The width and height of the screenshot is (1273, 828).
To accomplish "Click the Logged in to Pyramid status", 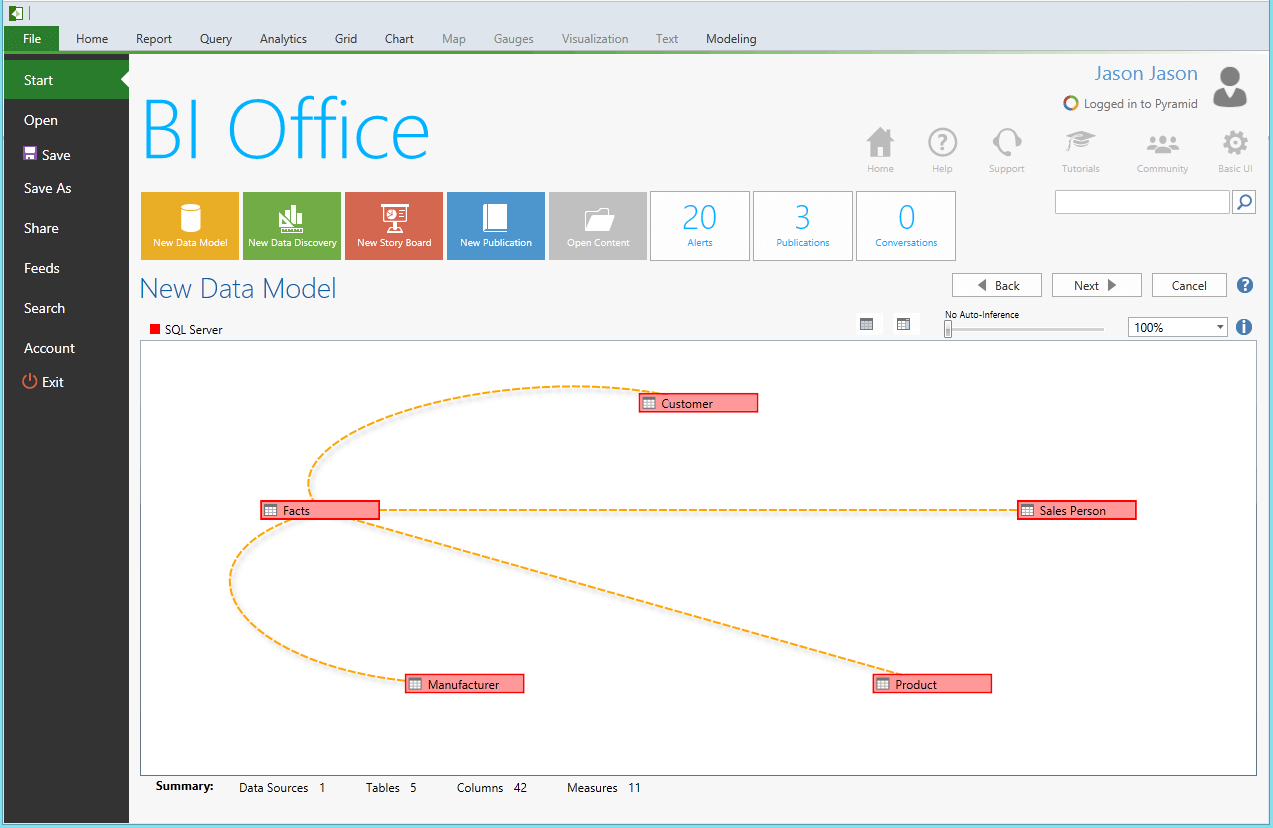I will [x=1130, y=103].
